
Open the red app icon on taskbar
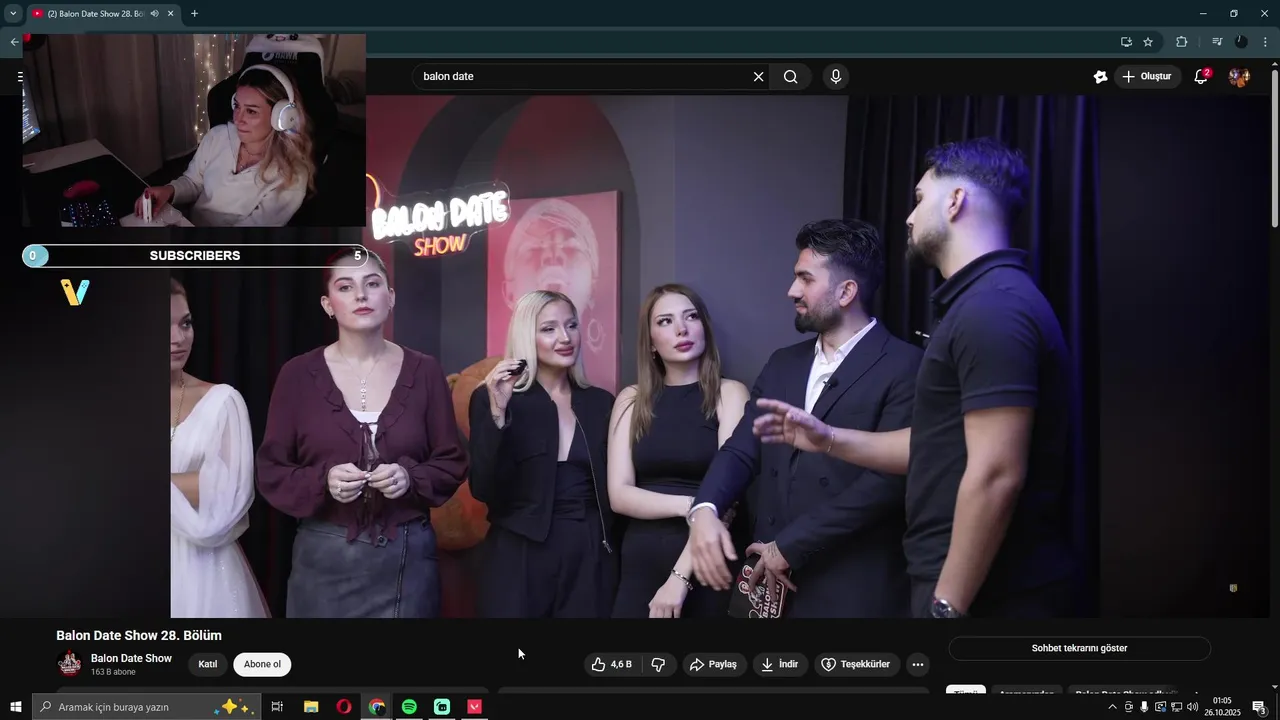tap(475, 707)
